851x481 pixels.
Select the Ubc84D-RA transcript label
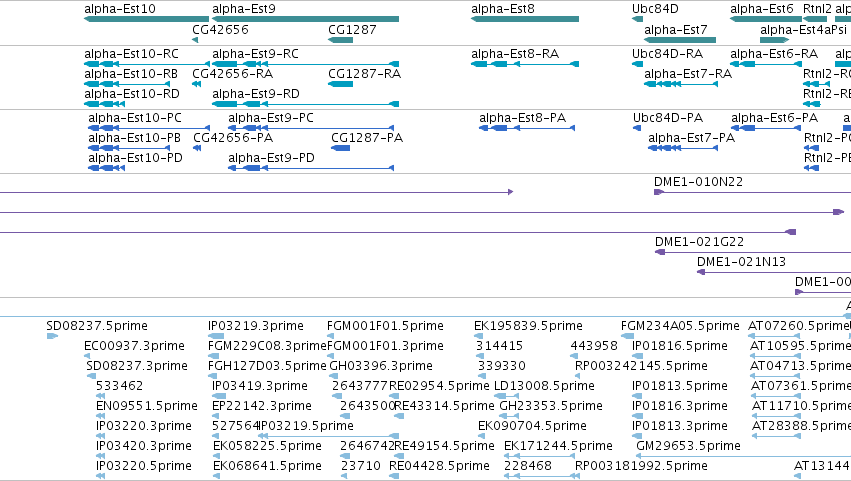tap(667, 54)
